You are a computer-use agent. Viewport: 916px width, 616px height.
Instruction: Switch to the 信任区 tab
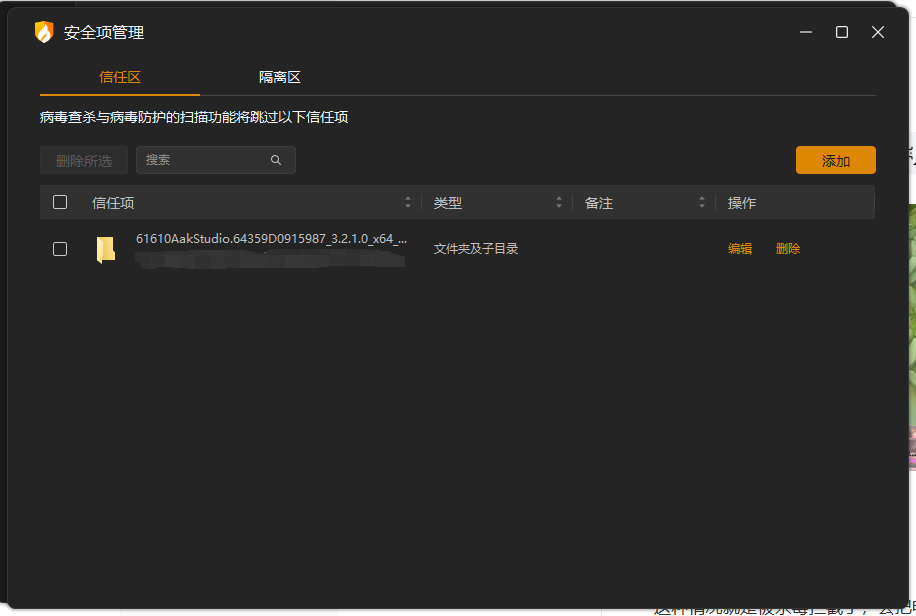tap(120, 77)
